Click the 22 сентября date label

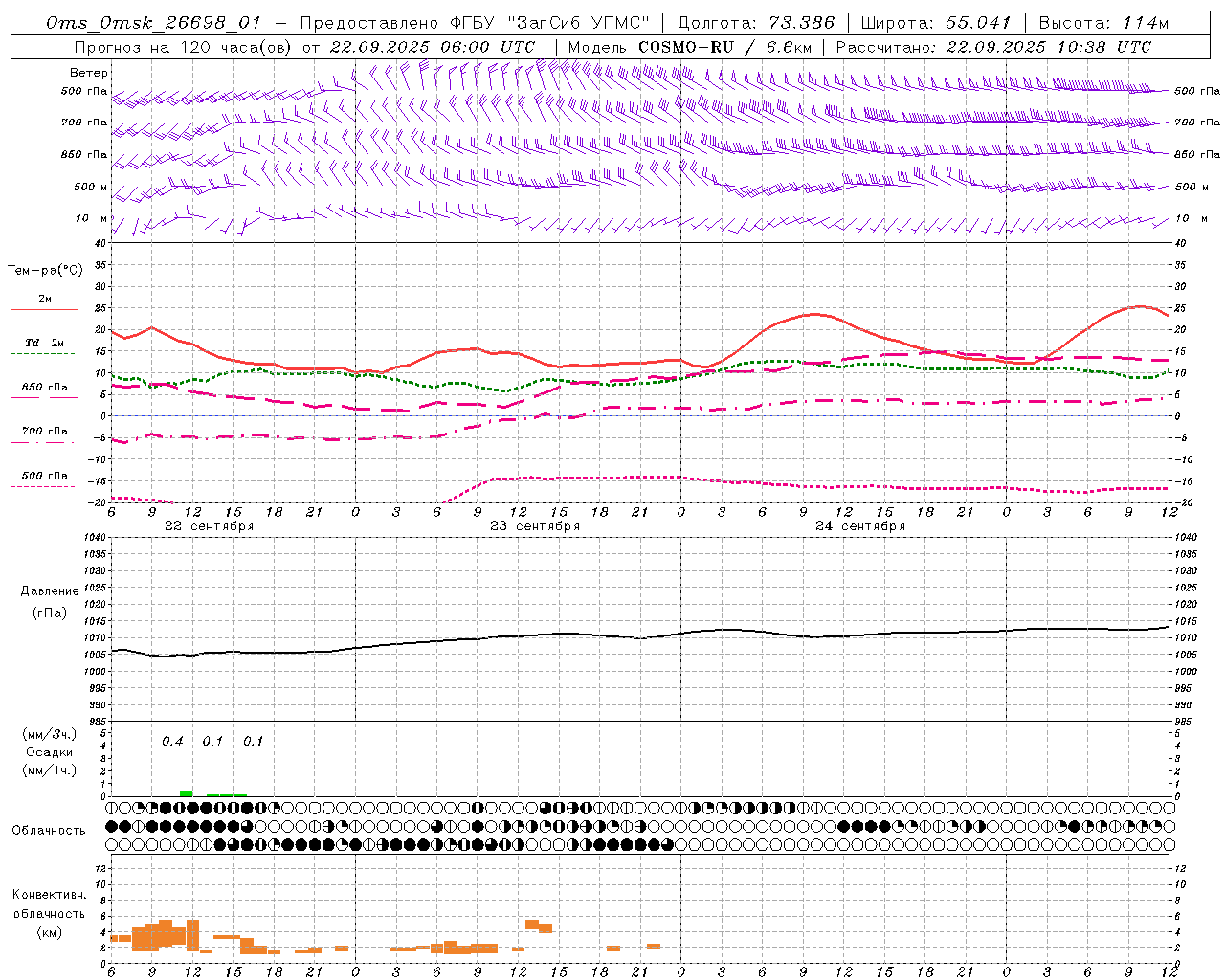click(209, 526)
